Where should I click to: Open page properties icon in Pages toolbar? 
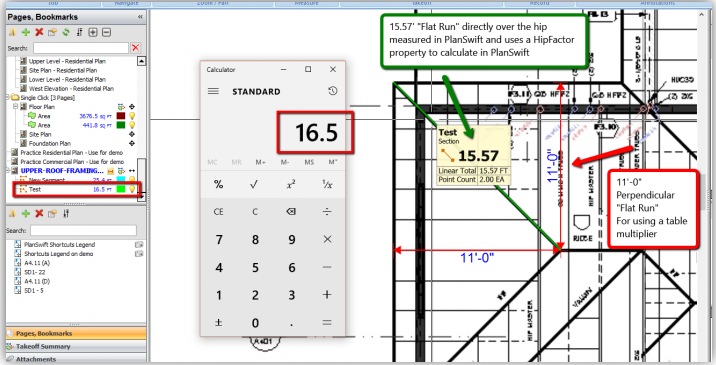[x=53, y=32]
